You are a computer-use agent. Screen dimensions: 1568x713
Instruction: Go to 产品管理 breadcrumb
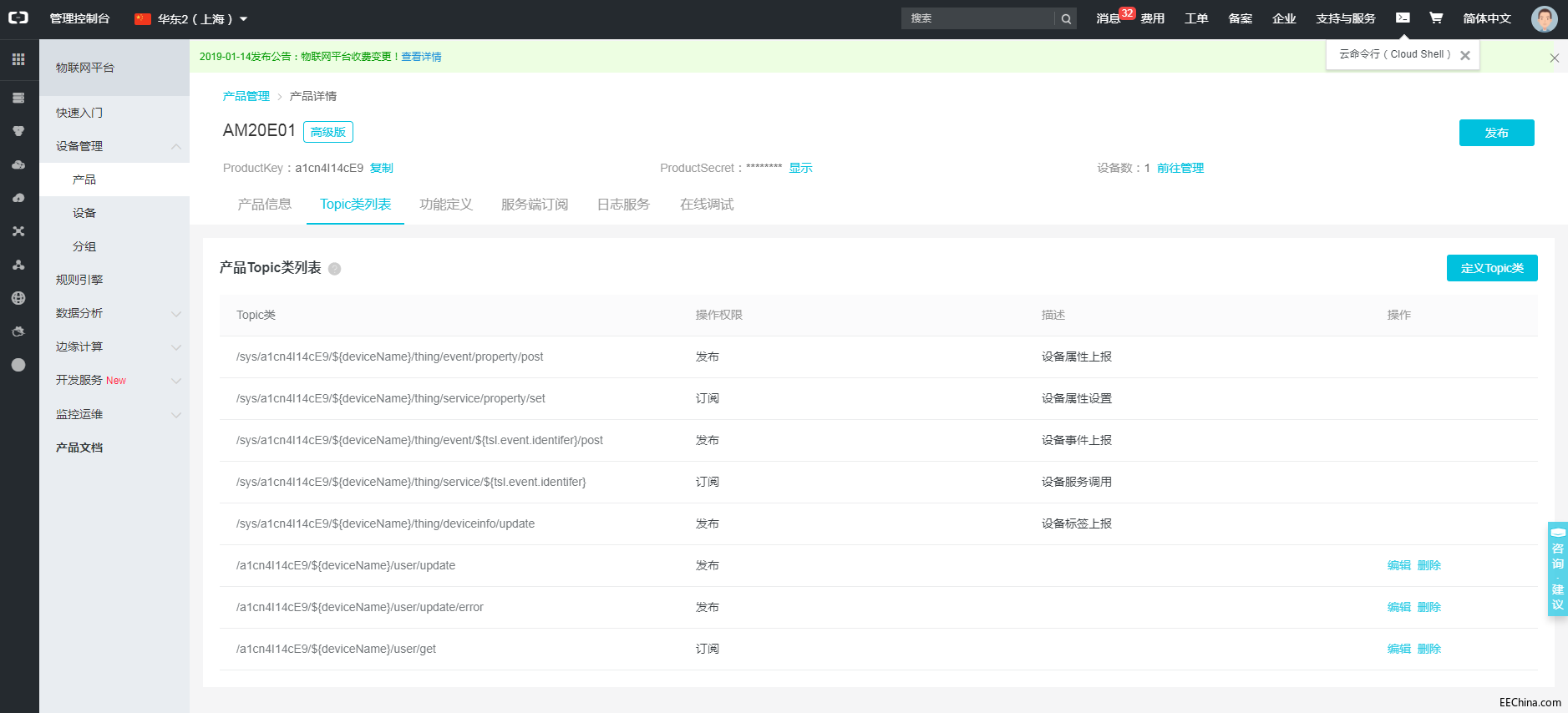tap(246, 96)
